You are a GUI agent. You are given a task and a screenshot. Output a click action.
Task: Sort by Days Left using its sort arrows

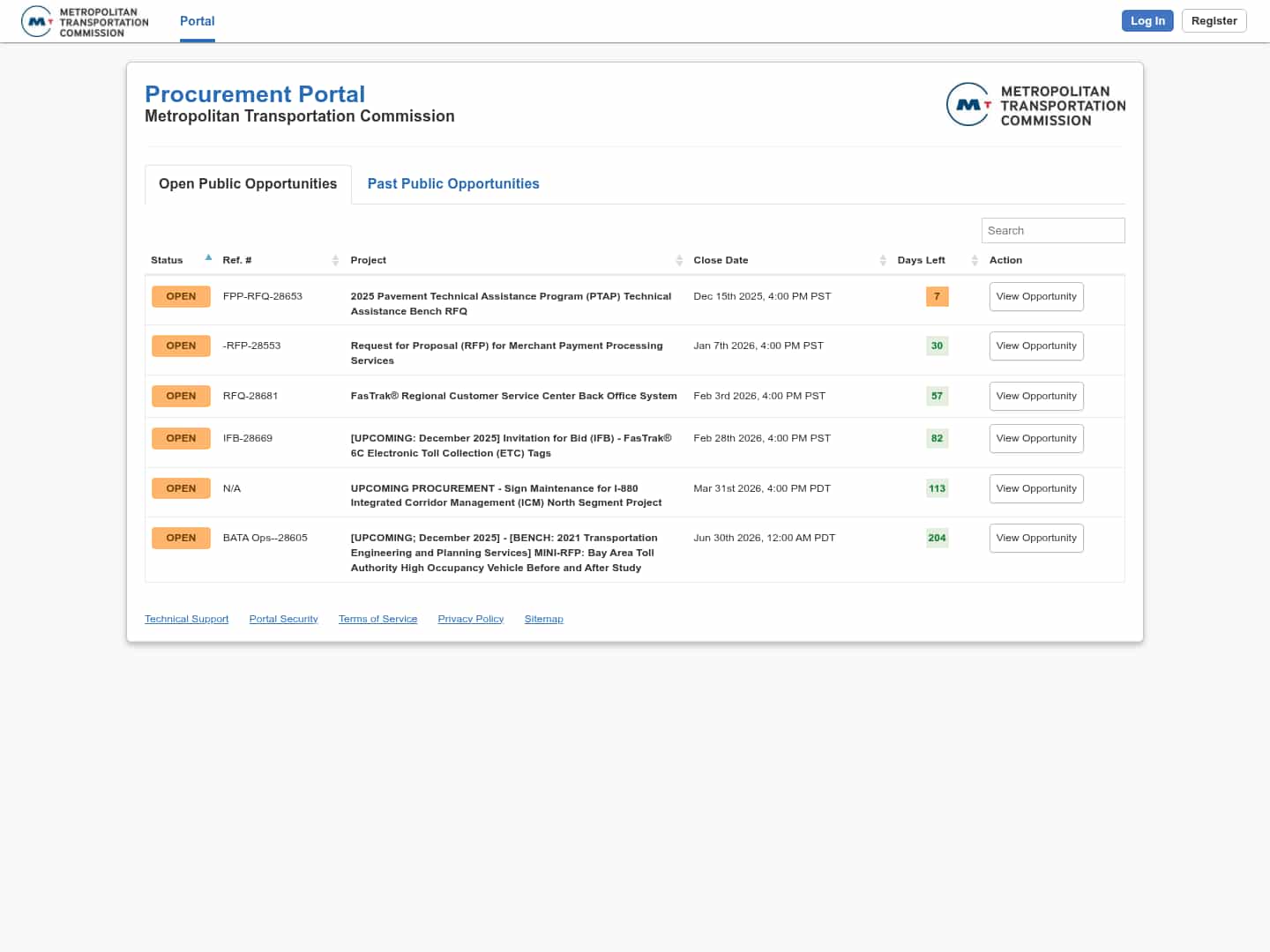tap(975, 260)
